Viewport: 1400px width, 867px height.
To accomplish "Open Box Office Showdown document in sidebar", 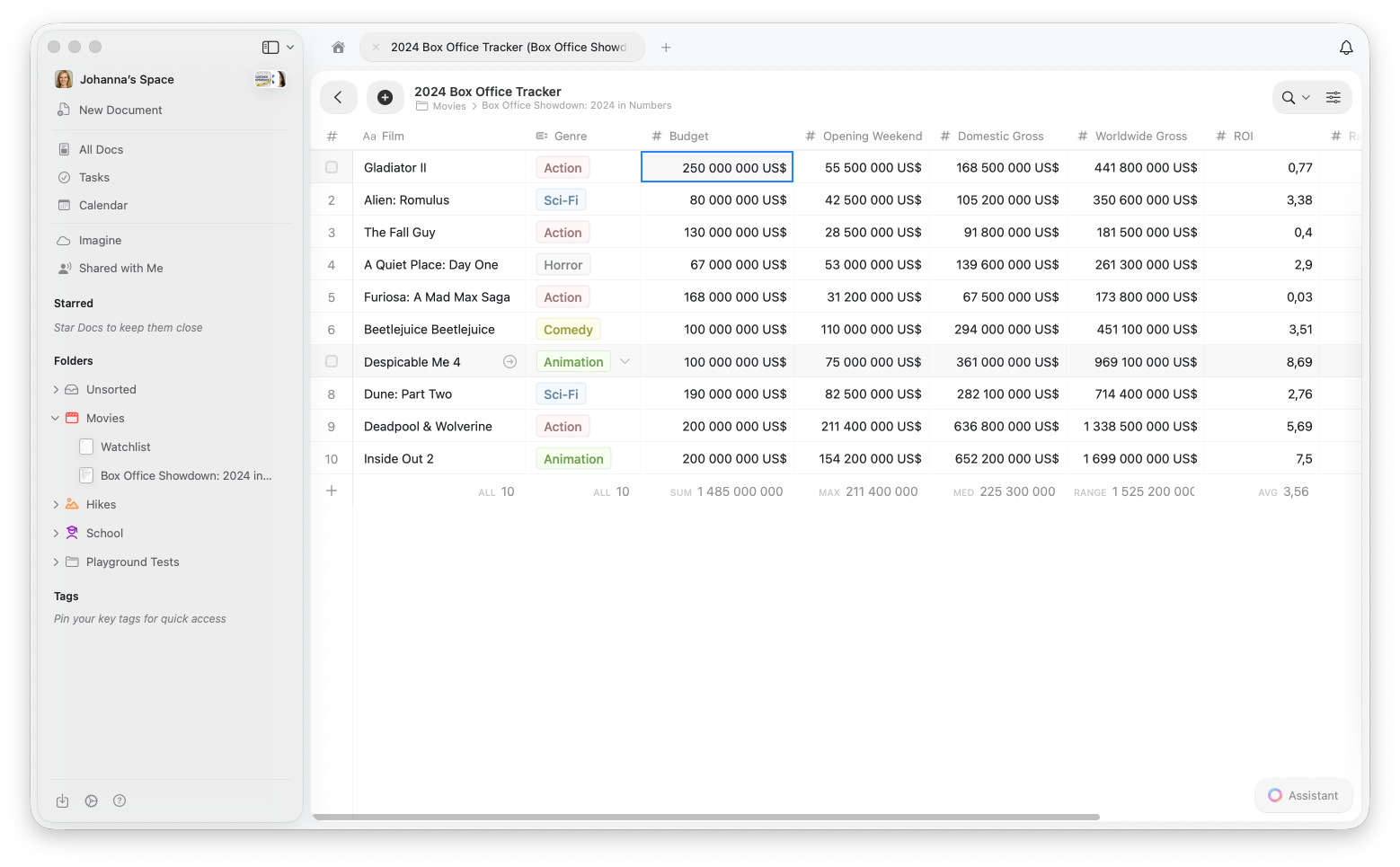I will coord(186,475).
